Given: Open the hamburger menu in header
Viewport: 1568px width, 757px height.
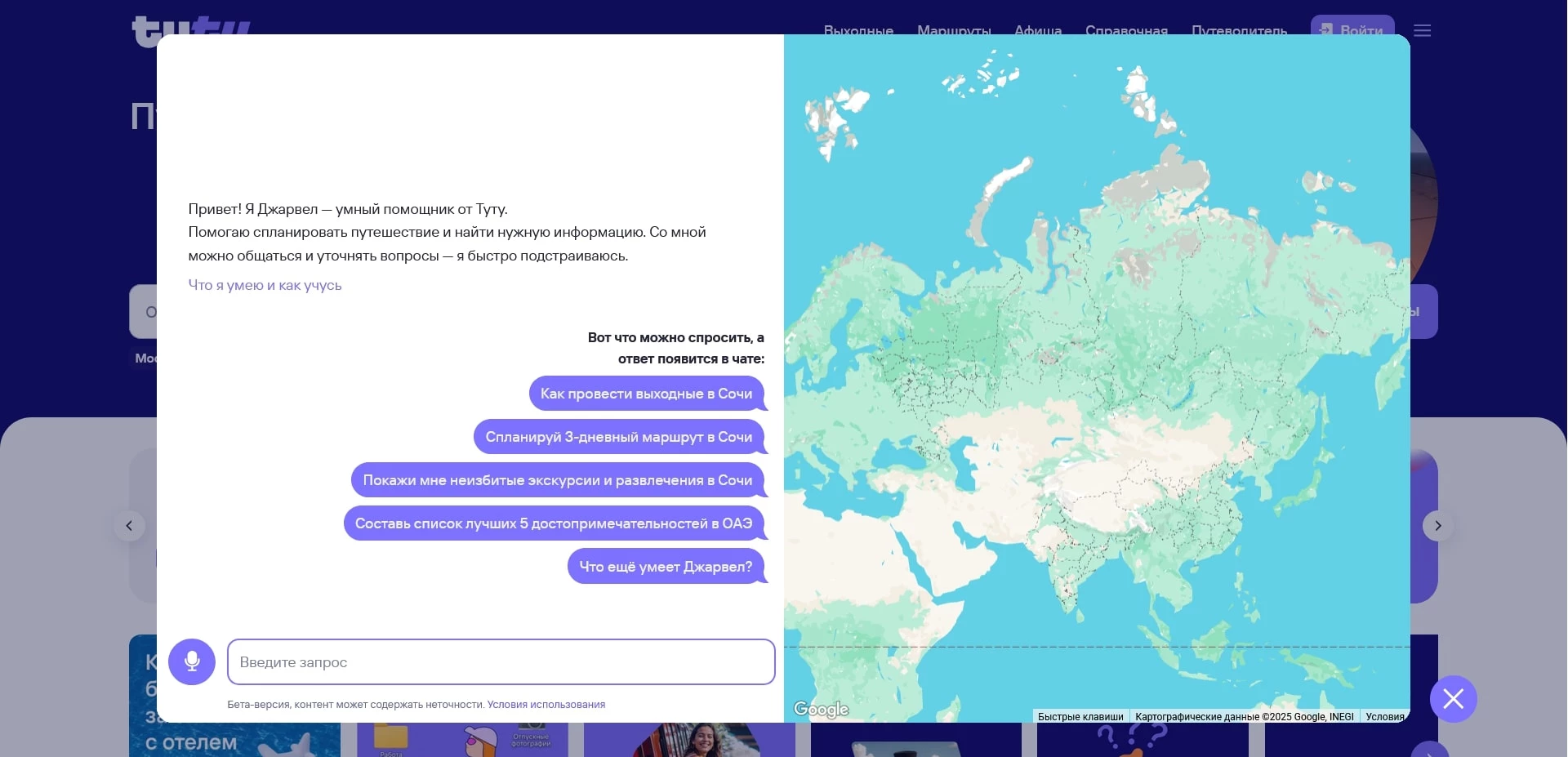Looking at the screenshot, I should coord(1422,30).
